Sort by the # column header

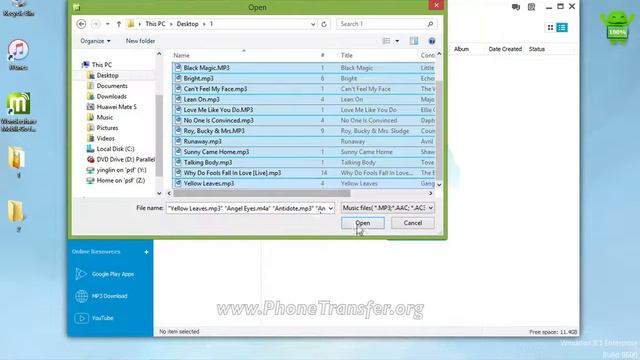[322, 55]
